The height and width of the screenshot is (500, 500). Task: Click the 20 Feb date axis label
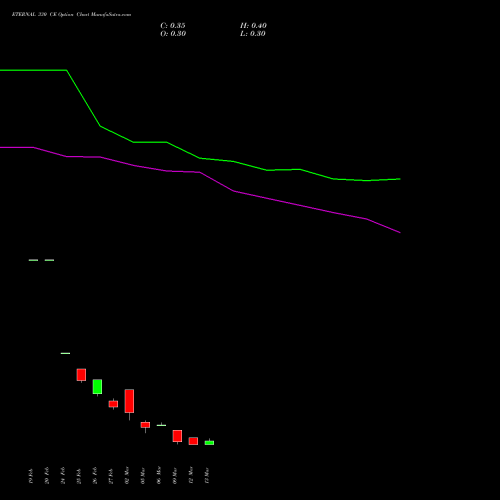(x=47, y=476)
